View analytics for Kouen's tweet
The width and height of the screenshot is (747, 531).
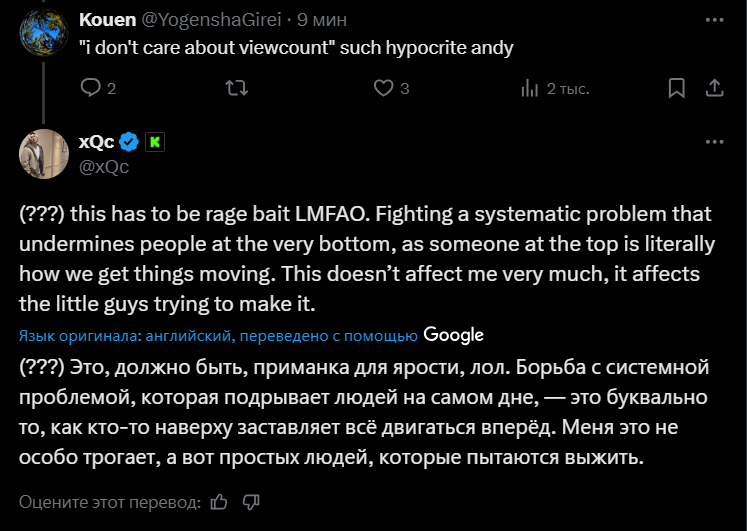(530, 89)
